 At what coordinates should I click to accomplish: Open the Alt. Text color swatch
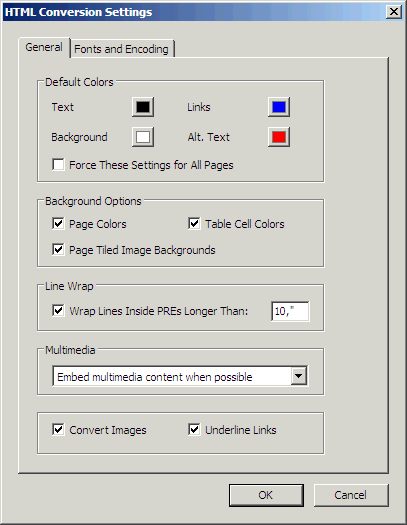pyautogui.click(x=279, y=137)
